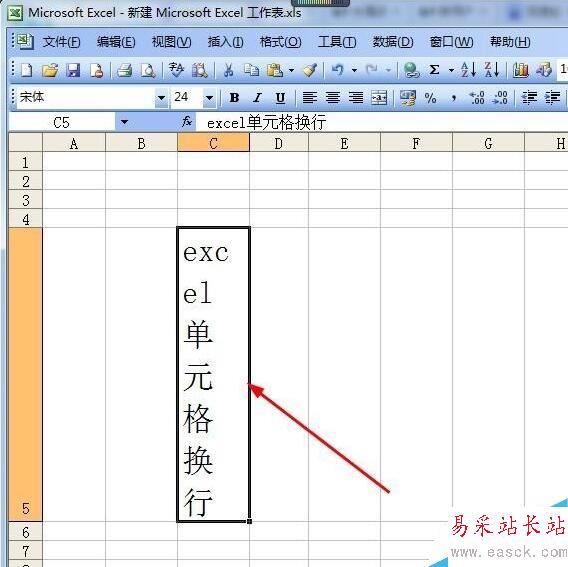Open the 工具(T) menu
This screenshot has height=567, width=568.
click(337, 42)
